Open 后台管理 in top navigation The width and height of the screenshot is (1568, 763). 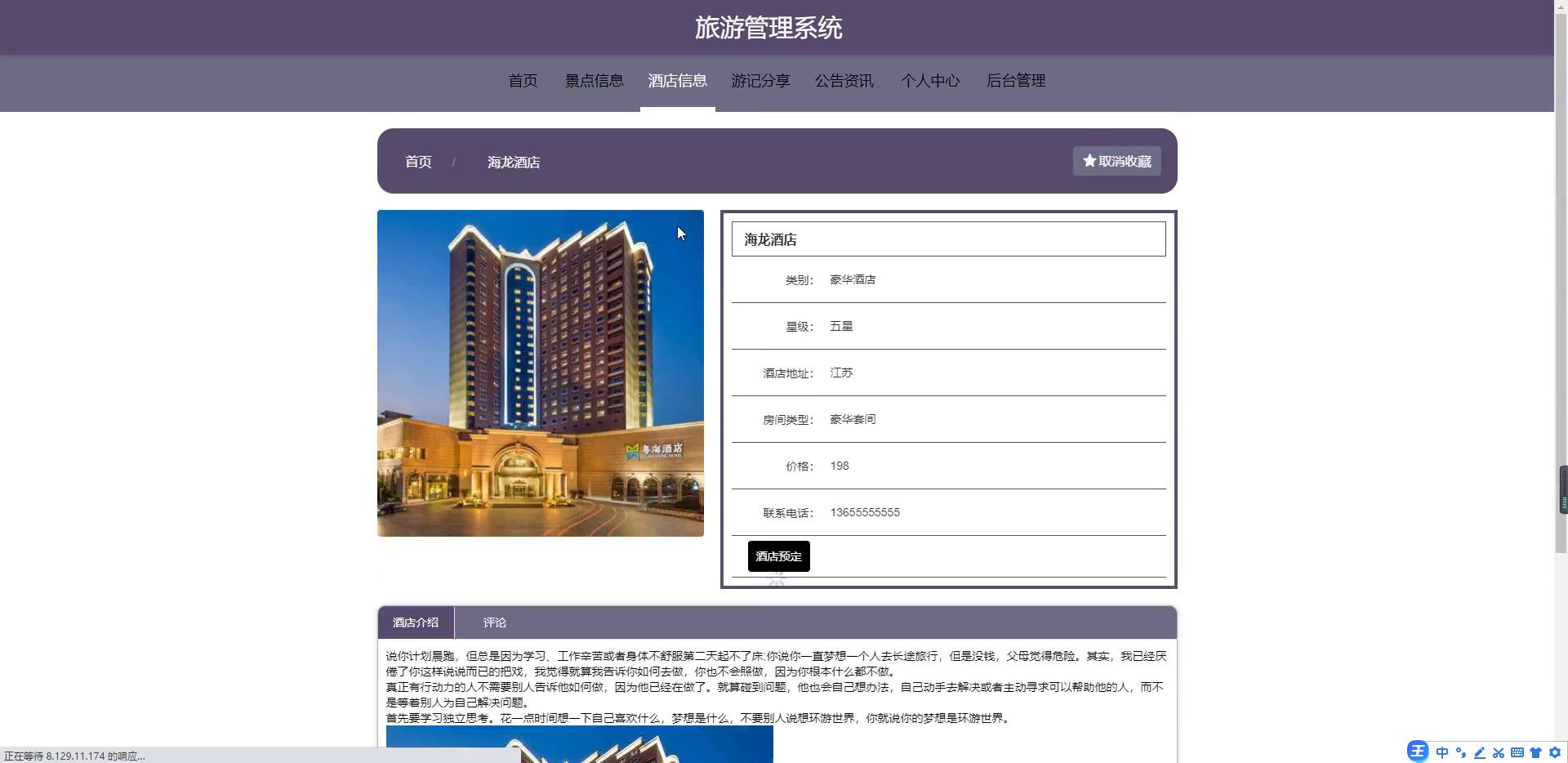(1015, 81)
